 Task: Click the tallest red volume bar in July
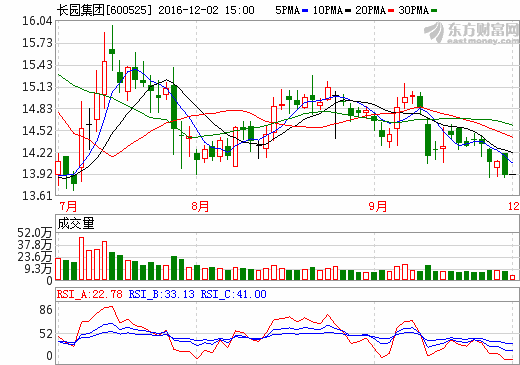81,258
